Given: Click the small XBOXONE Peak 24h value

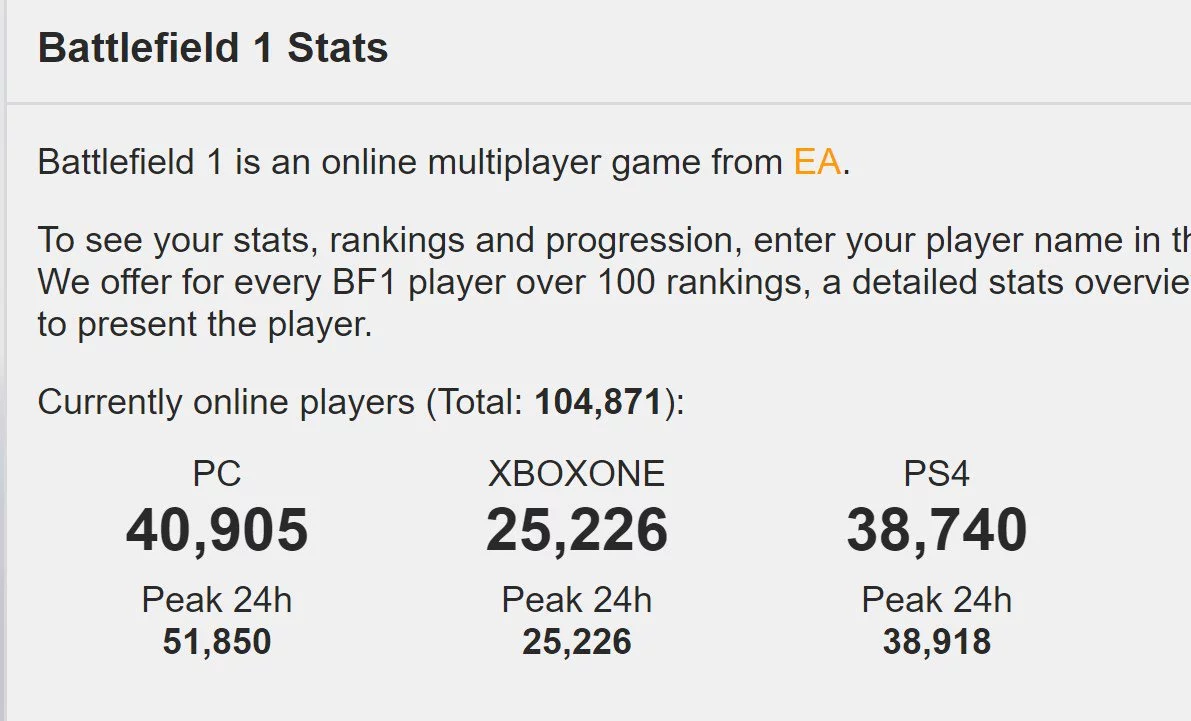Looking at the screenshot, I should [x=576, y=642].
